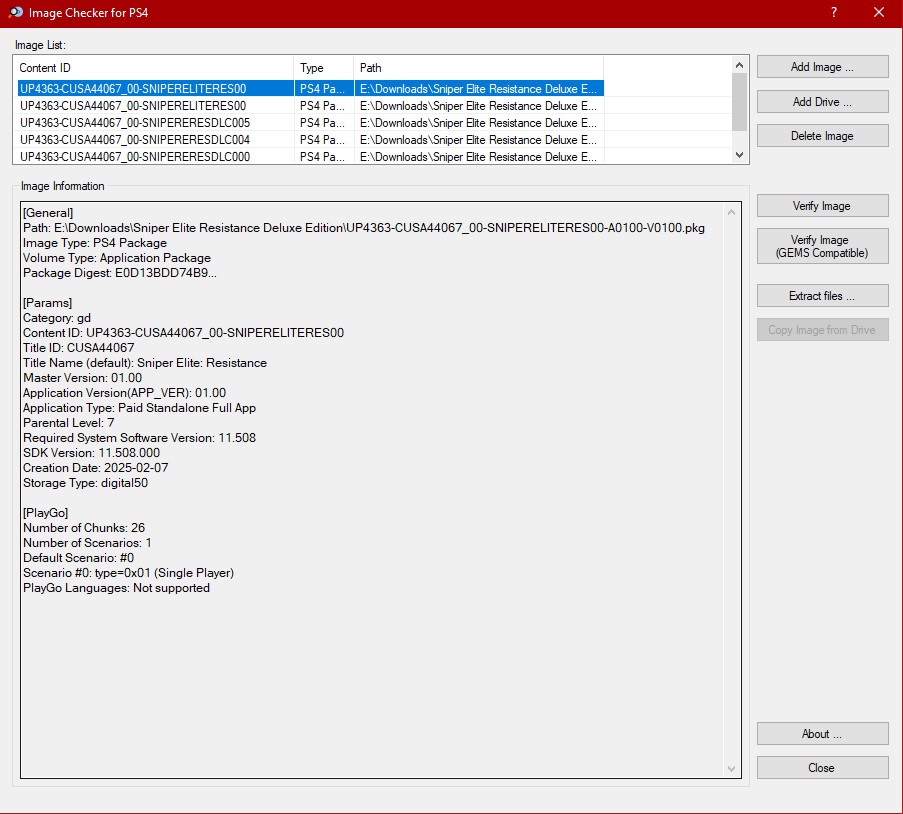Viewport: 903px width, 814px height.
Task: Click the [General] section heading
Action: coord(48,213)
